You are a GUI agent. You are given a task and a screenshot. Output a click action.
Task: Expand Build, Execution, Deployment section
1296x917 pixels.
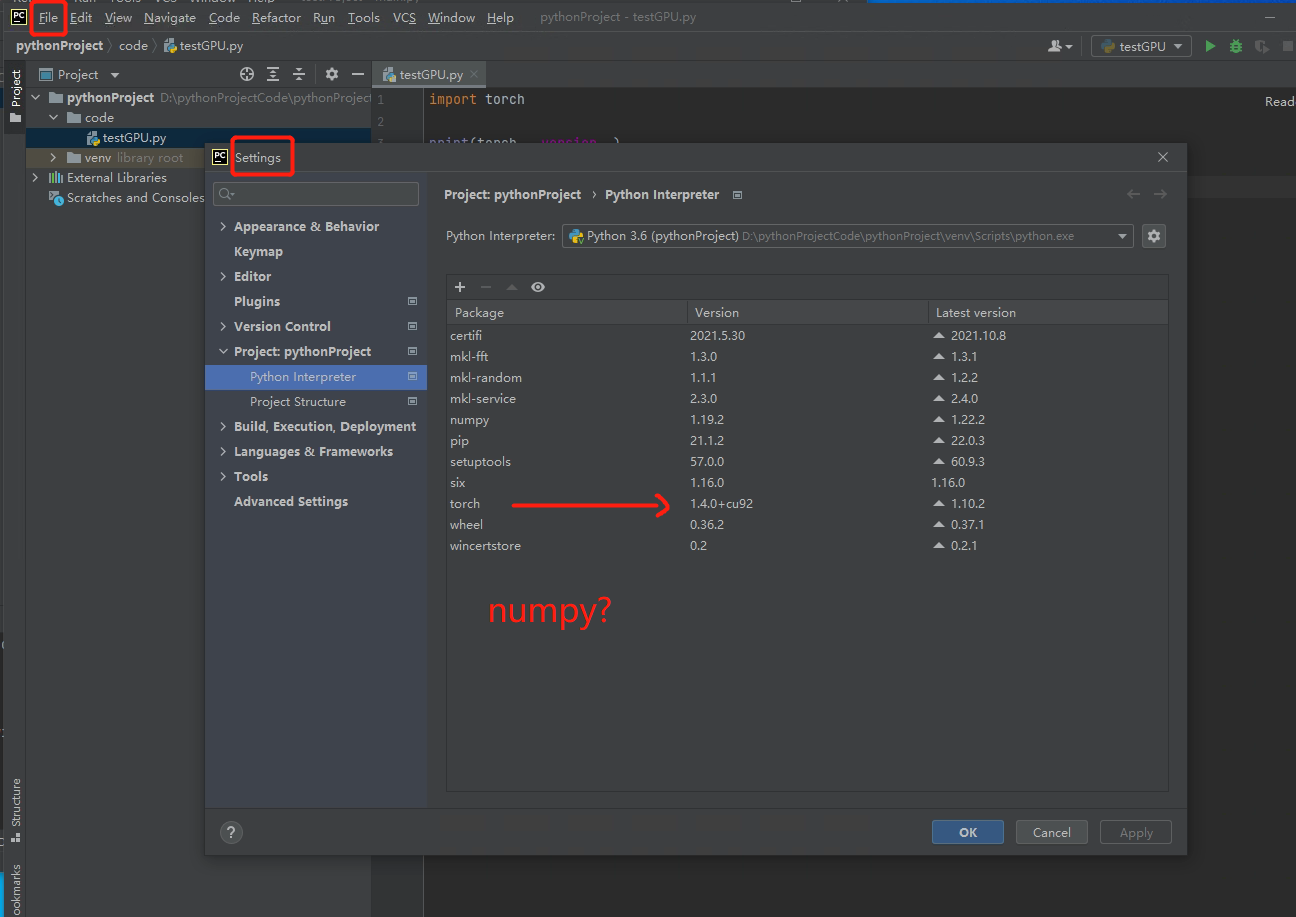point(223,427)
